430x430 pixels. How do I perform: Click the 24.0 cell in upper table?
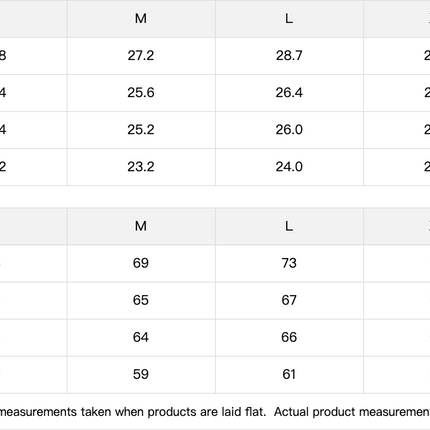(289, 167)
